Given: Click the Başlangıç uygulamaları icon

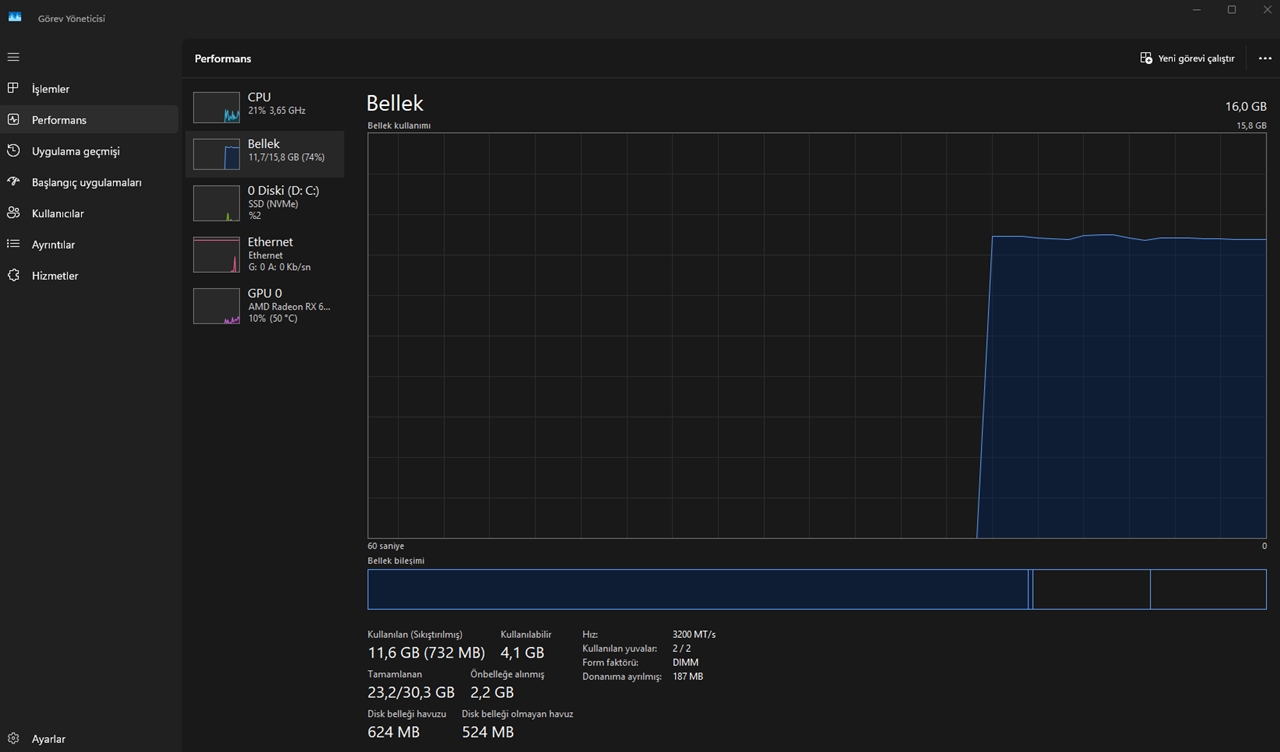Looking at the screenshot, I should (x=13, y=182).
